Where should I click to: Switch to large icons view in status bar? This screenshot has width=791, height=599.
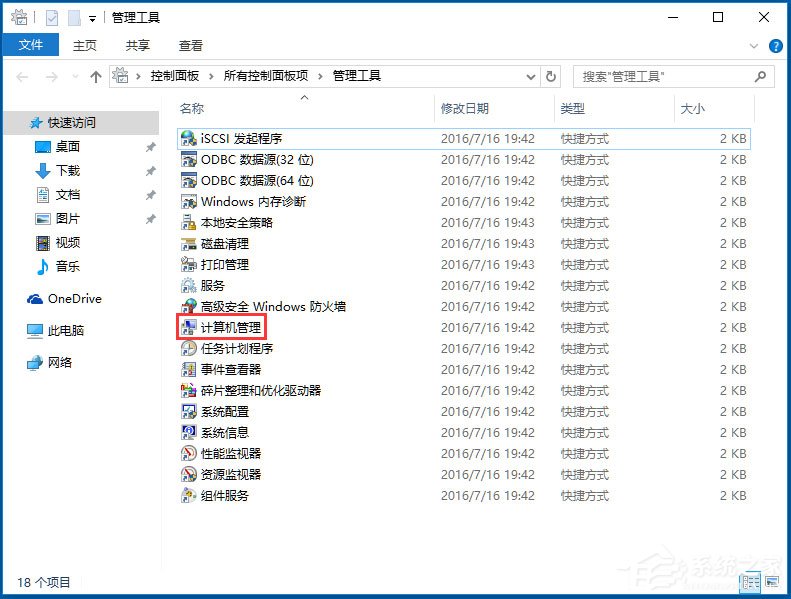772,582
